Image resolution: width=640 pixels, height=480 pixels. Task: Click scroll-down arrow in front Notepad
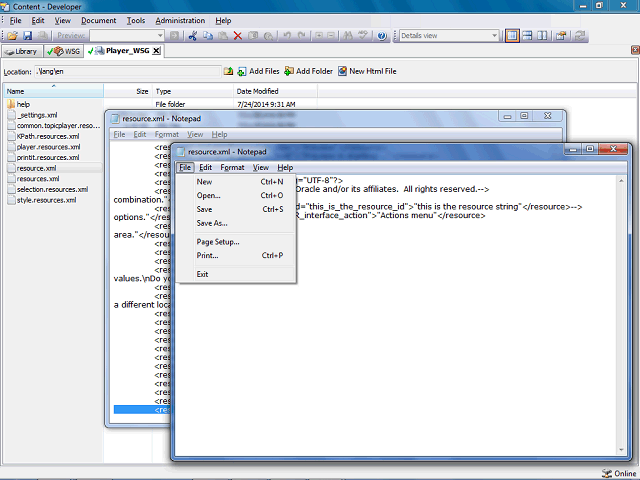point(621,450)
